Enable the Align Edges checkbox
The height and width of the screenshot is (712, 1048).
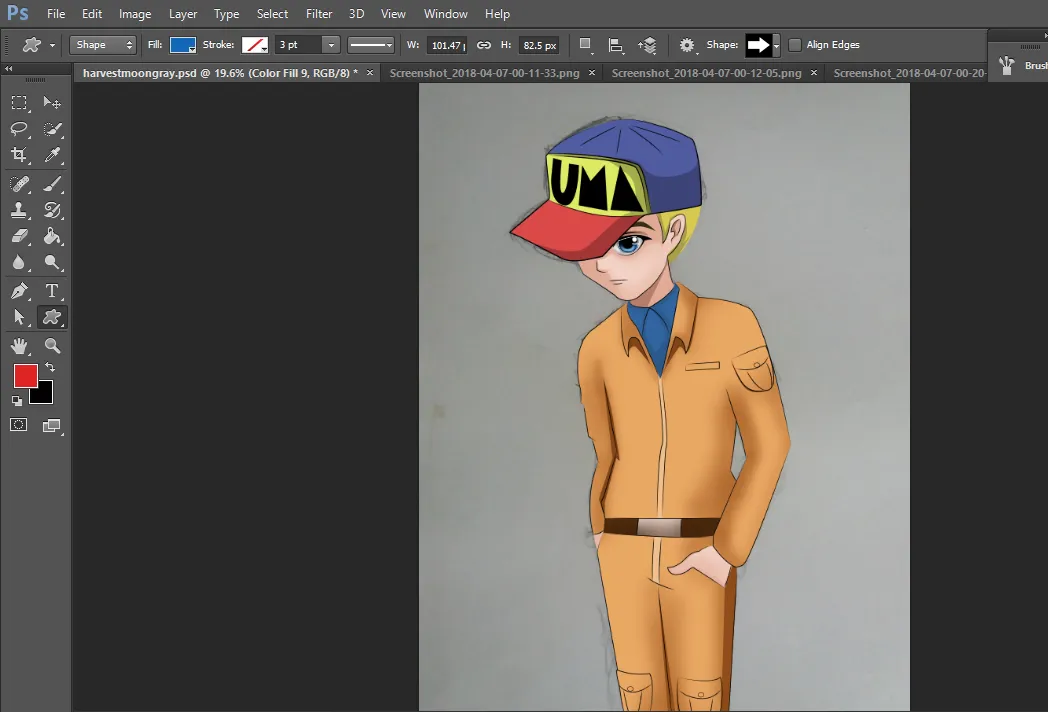[795, 45]
